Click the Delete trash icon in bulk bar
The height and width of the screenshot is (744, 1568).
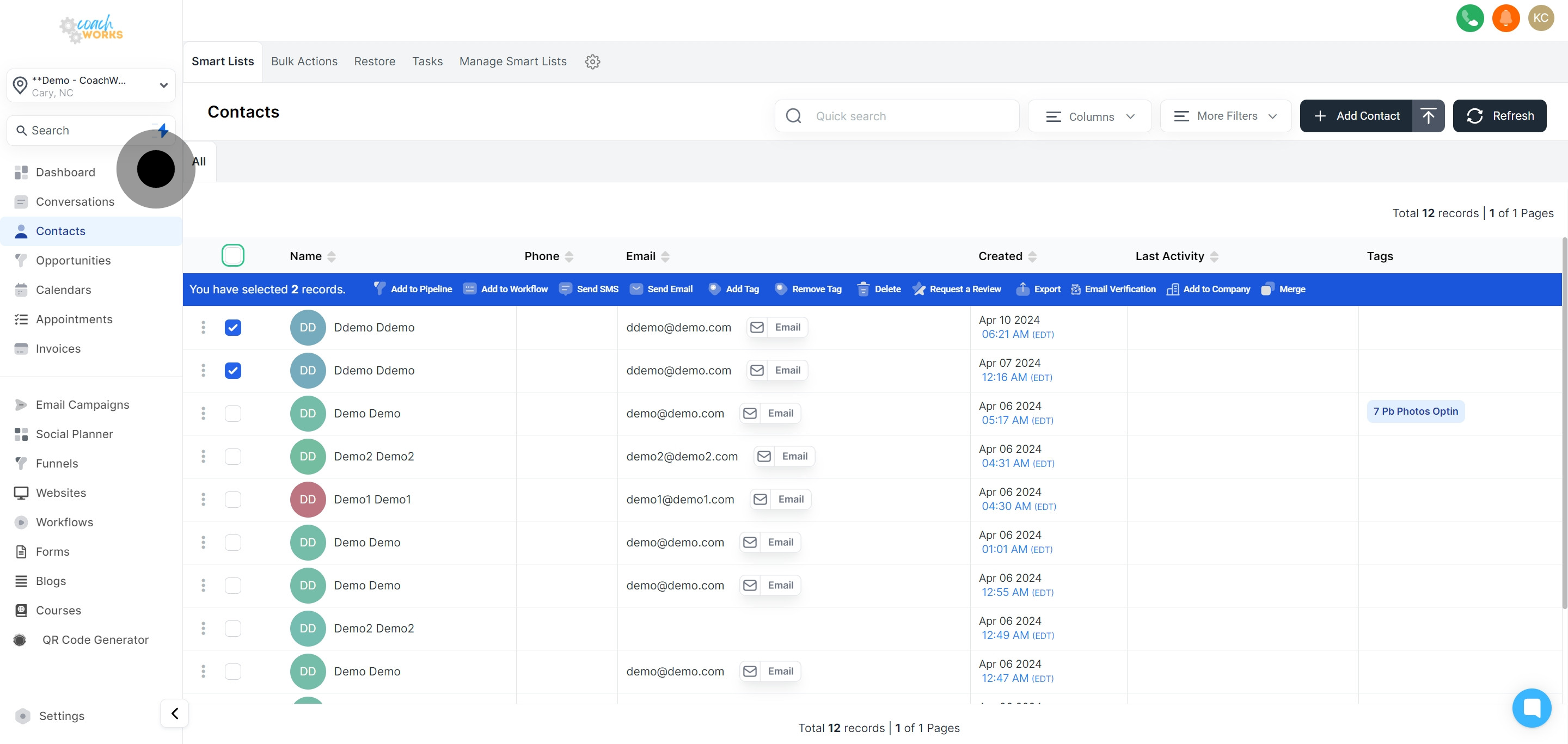862,289
